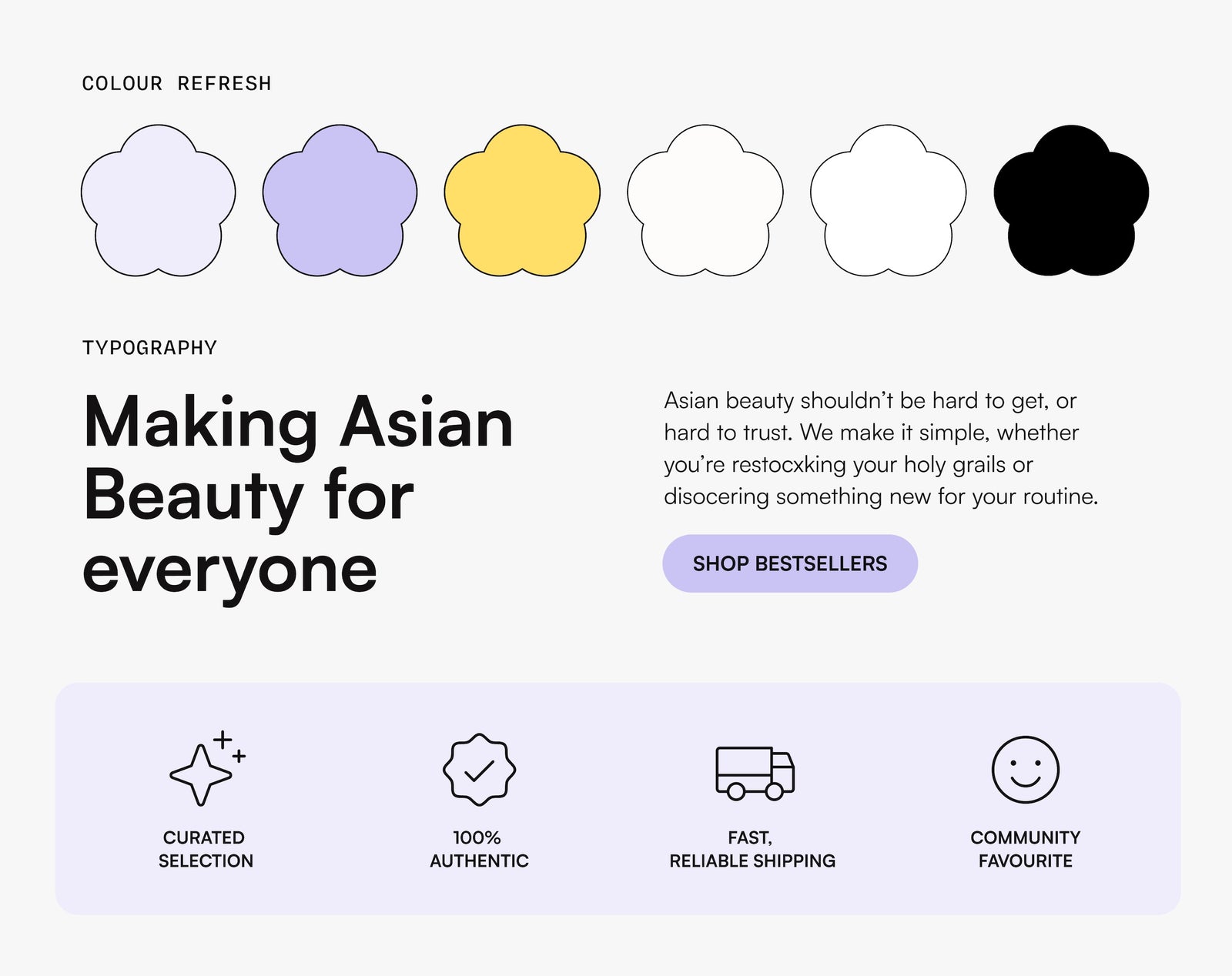Select the pale lavender flower swatch

tap(158, 200)
